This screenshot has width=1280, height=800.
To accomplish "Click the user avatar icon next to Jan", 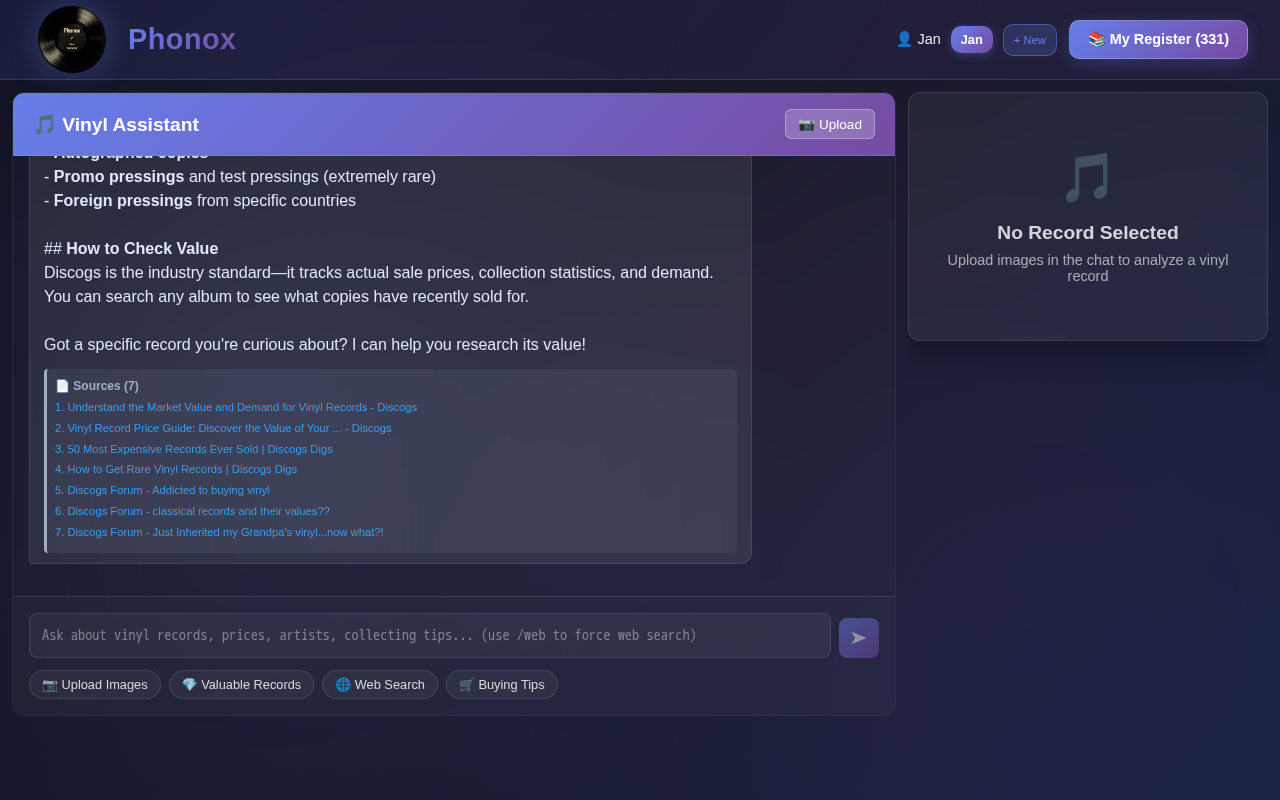I will [x=903, y=38].
